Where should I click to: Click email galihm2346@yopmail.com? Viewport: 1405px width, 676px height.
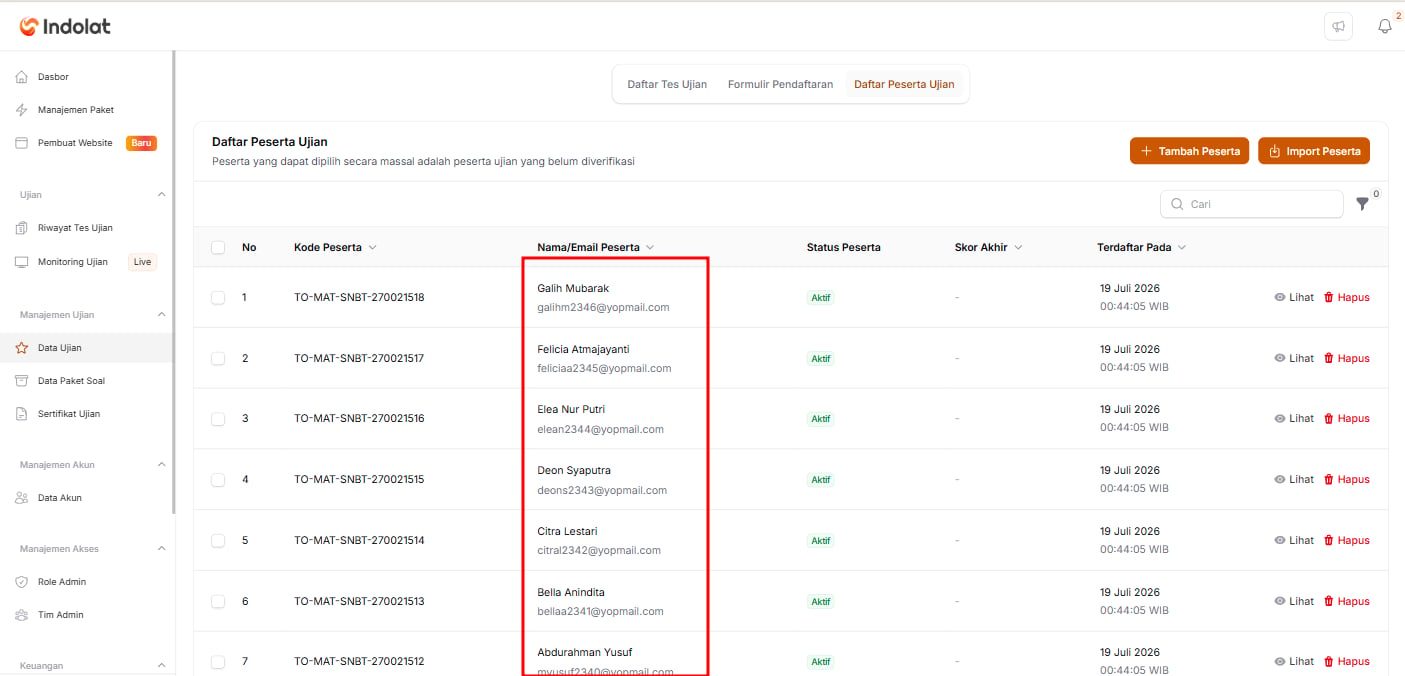point(603,308)
